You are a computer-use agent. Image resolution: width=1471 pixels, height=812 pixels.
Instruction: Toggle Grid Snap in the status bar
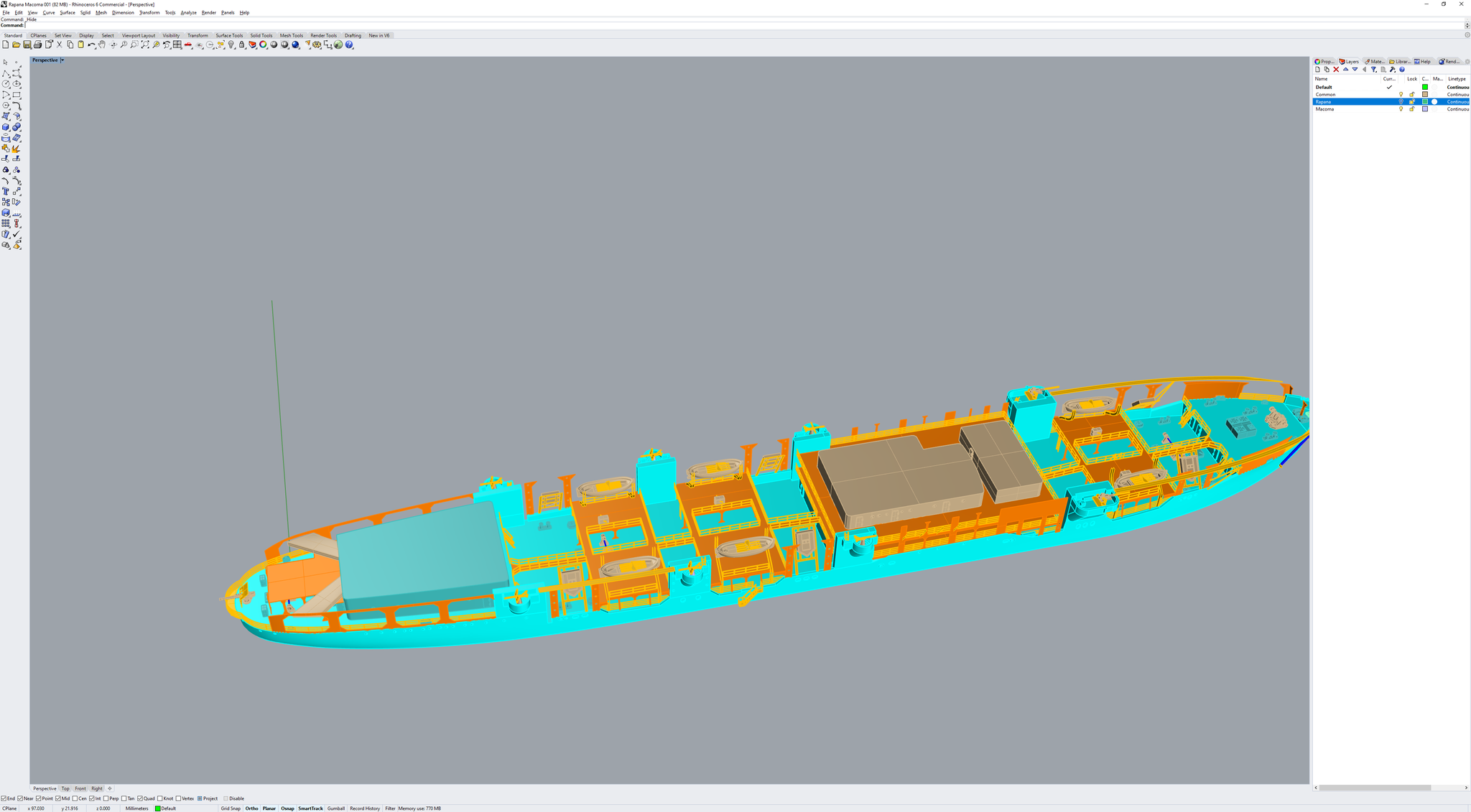pyautogui.click(x=231, y=808)
